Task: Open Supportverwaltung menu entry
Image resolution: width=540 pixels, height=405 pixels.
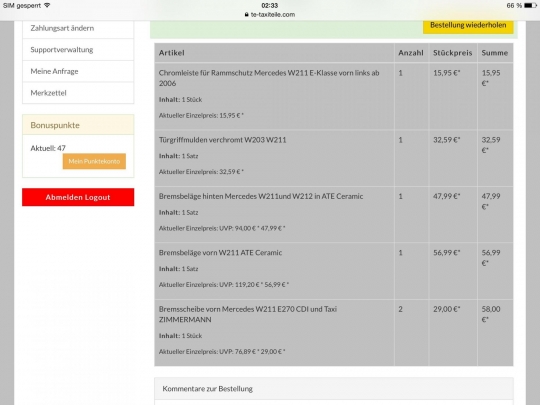Action: pyautogui.click(x=78, y=50)
